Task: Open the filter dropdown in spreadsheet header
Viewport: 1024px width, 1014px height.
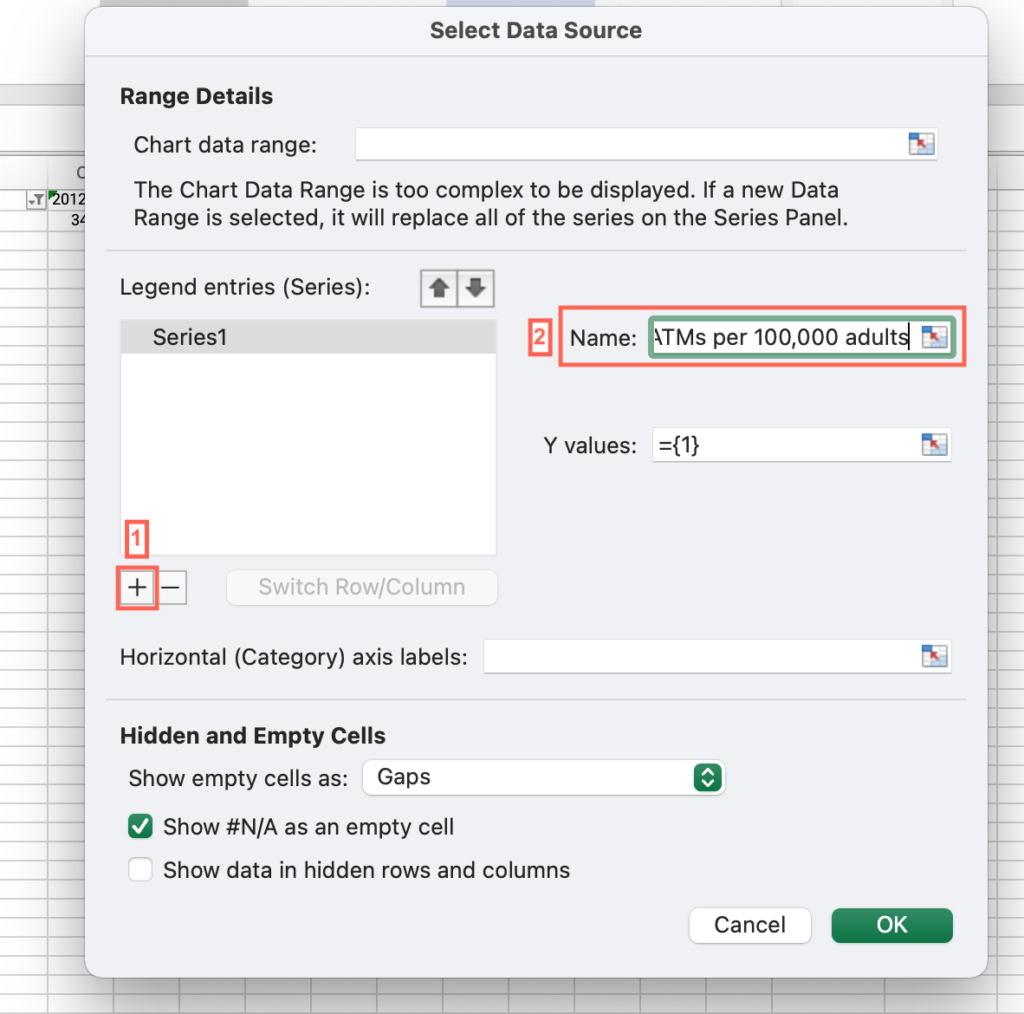Action: click(35, 200)
